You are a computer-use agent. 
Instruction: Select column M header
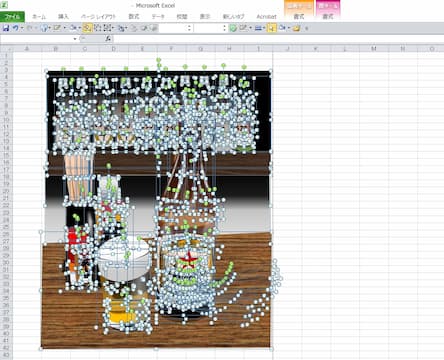pyautogui.click(x=374, y=49)
